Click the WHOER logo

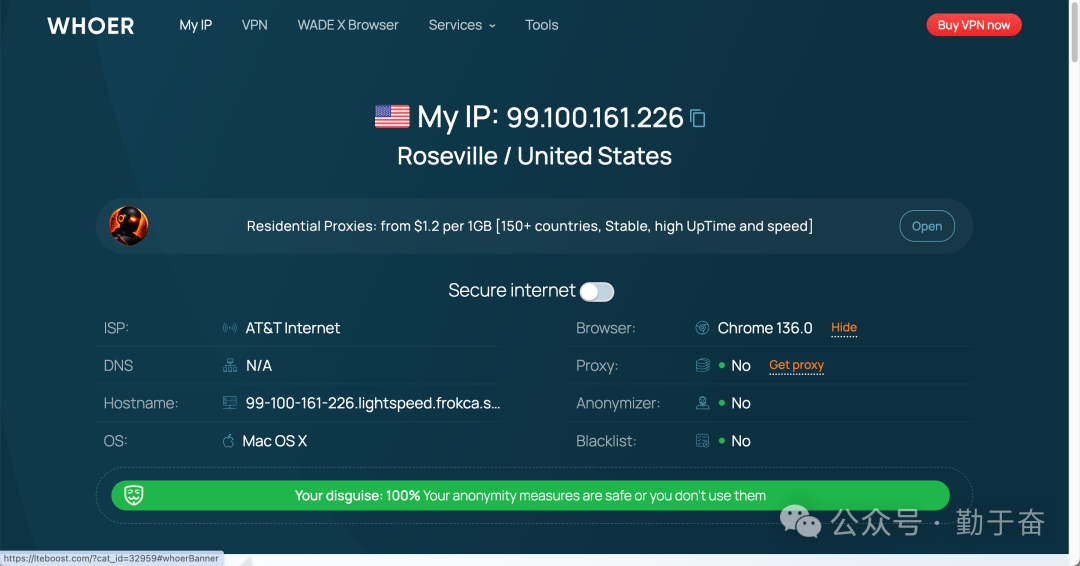pyautogui.click(x=90, y=25)
